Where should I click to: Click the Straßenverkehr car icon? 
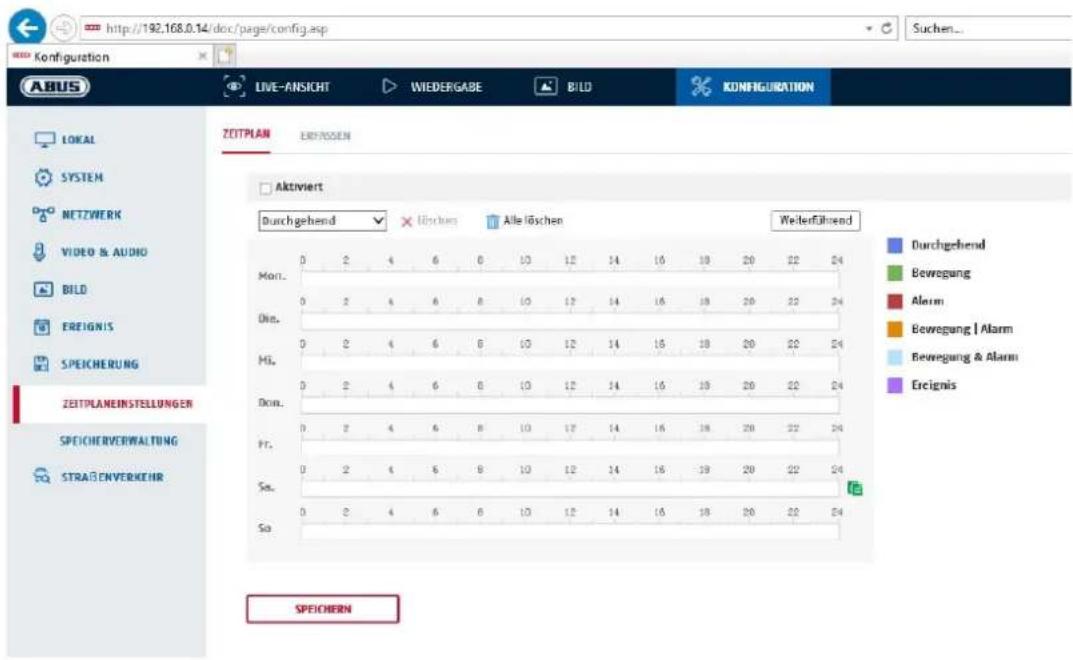click(42, 477)
